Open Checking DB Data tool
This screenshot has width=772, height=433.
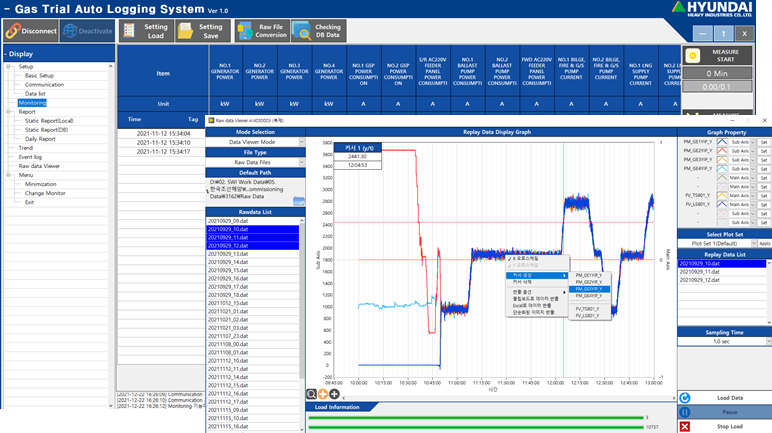(318, 30)
